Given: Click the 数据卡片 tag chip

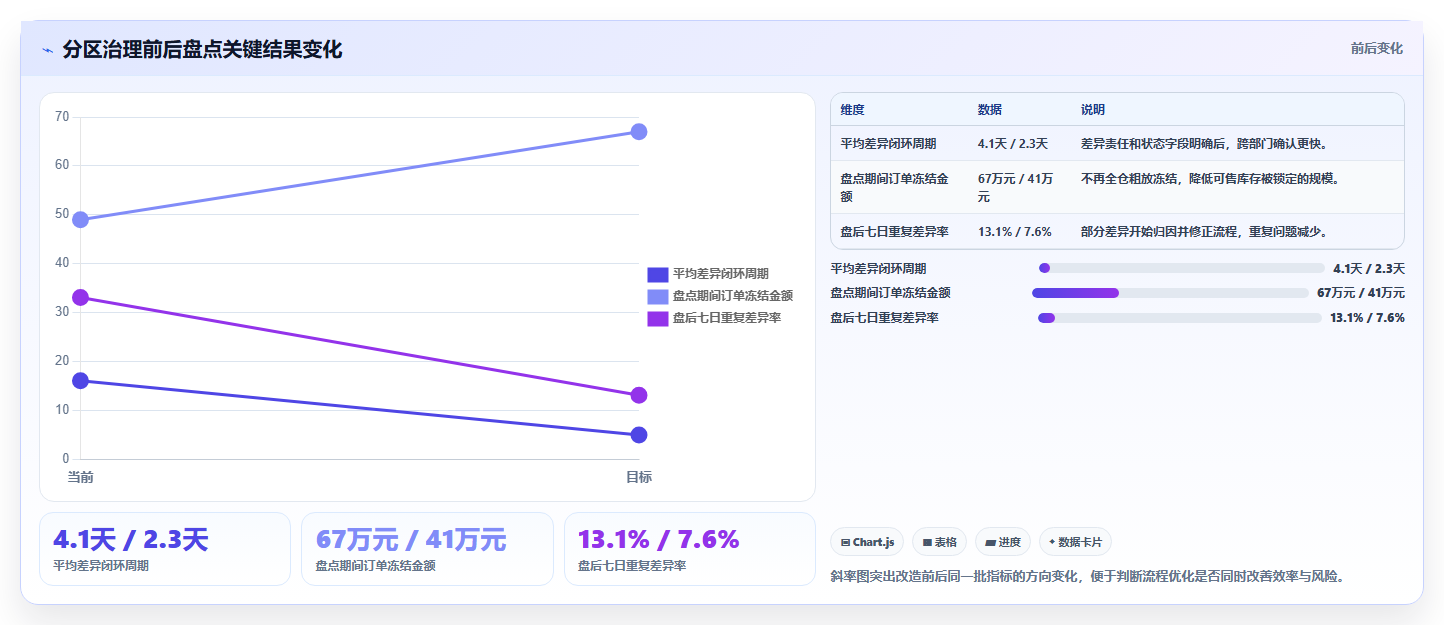Looking at the screenshot, I should (x=1075, y=542).
